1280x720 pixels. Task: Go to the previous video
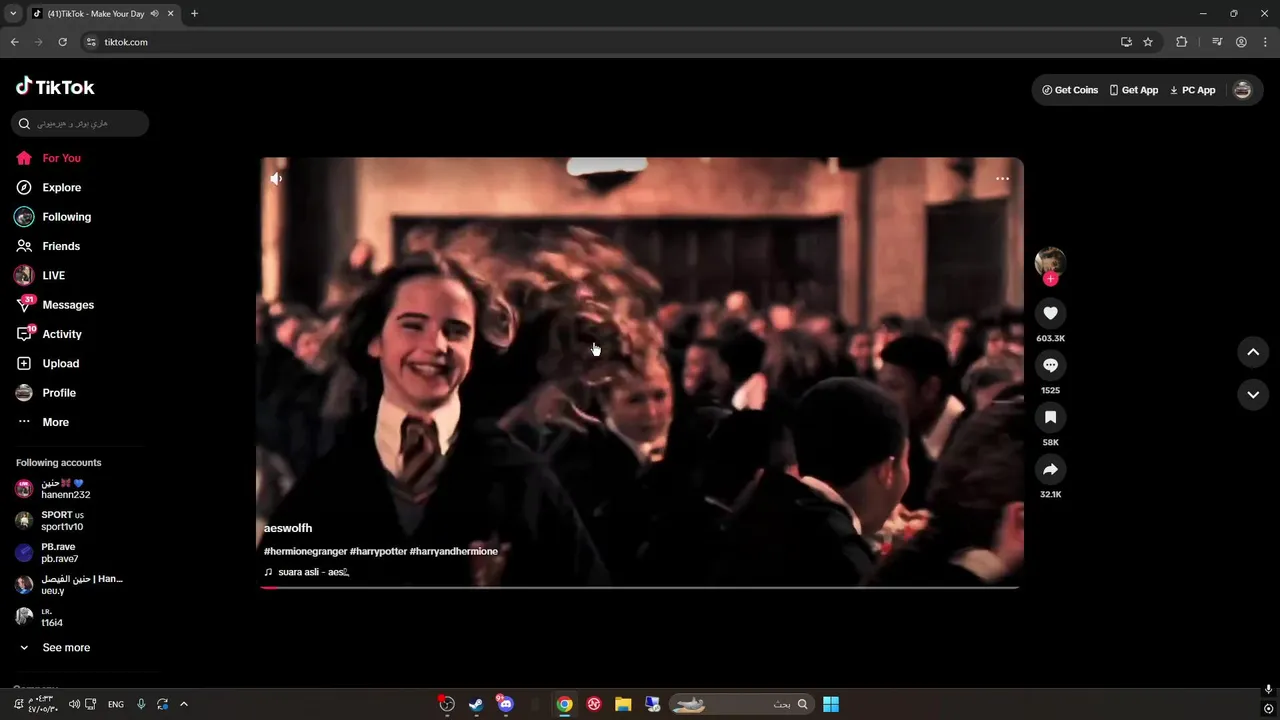tap(1253, 352)
